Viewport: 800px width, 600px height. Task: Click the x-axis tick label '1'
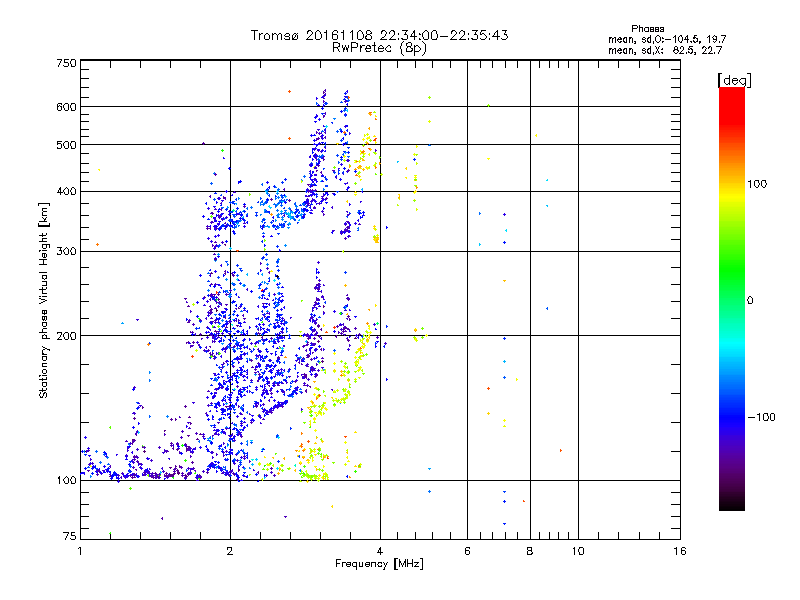pos(80,551)
